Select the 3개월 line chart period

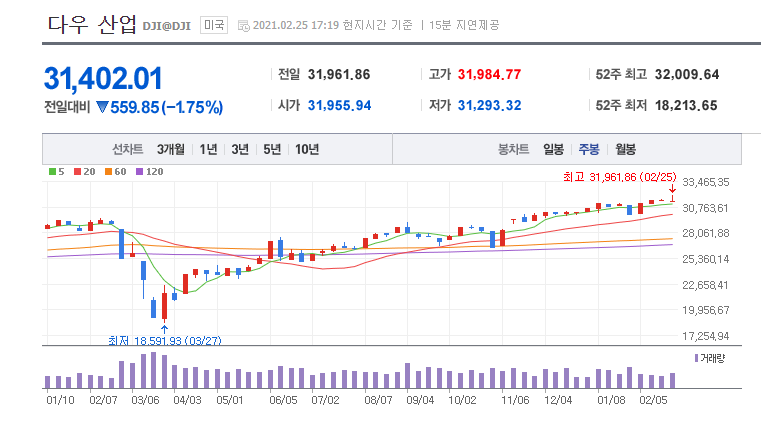[x=170, y=149]
